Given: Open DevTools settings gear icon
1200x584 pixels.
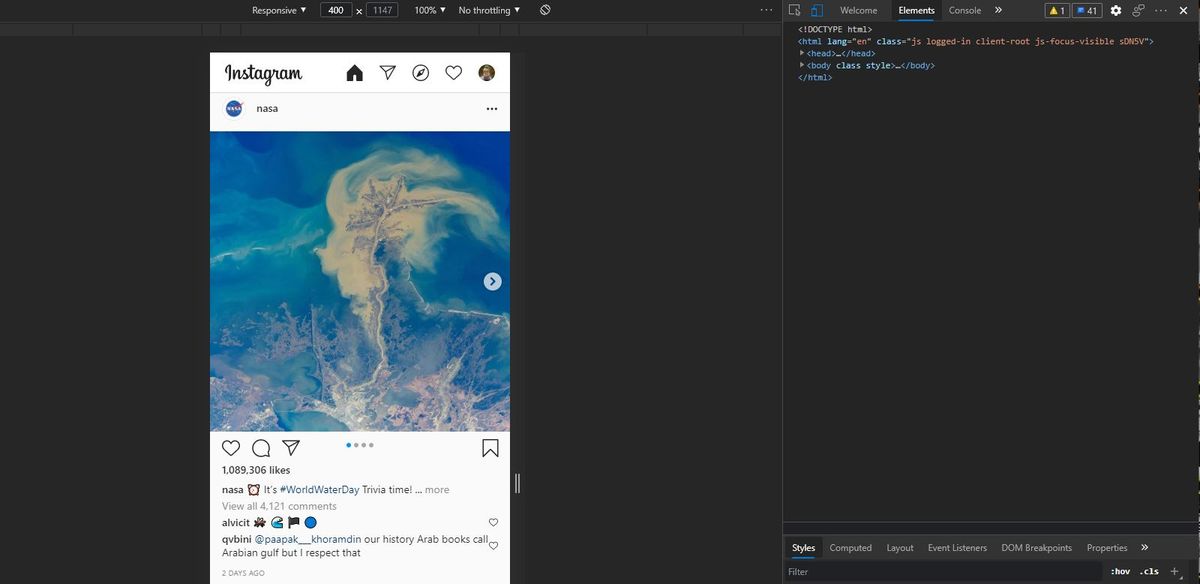Looking at the screenshot, I should tap(1115, 10).
